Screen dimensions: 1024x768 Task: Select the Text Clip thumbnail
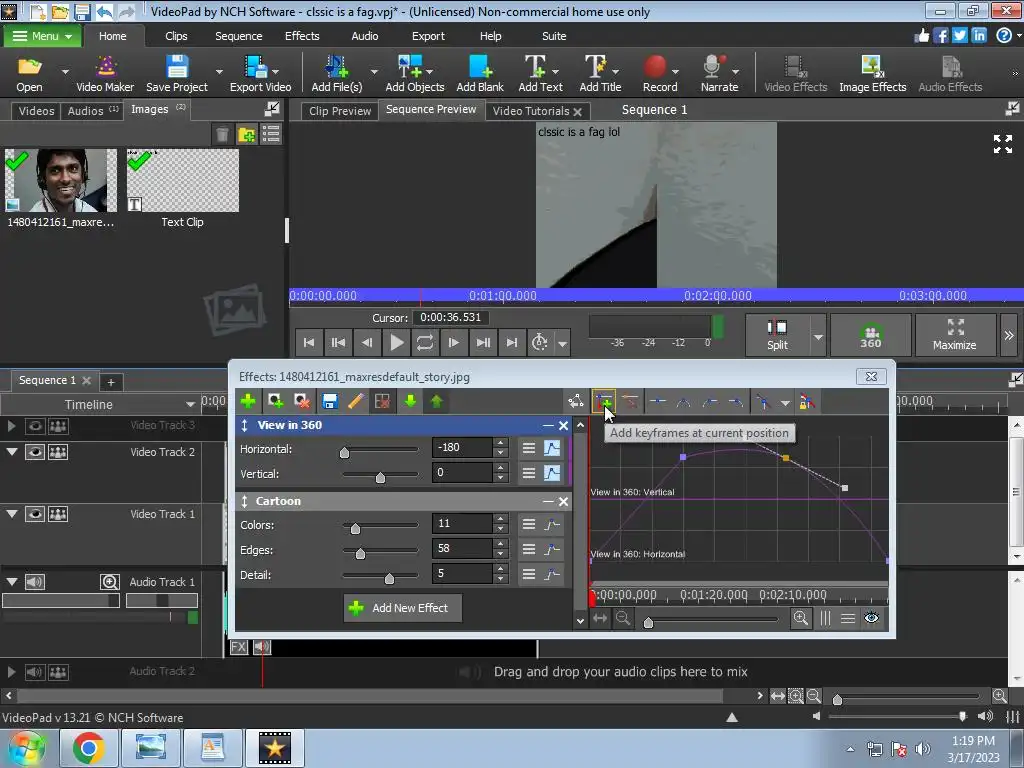[x=182, y=180]
